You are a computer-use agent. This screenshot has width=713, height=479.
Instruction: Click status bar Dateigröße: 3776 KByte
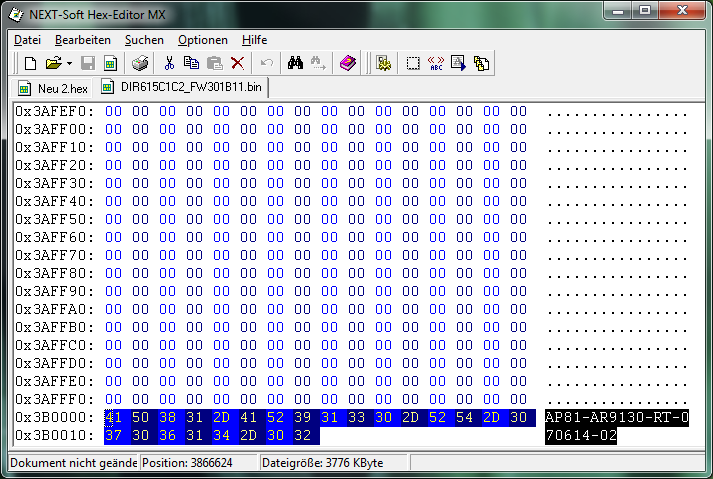click(322, 463)
